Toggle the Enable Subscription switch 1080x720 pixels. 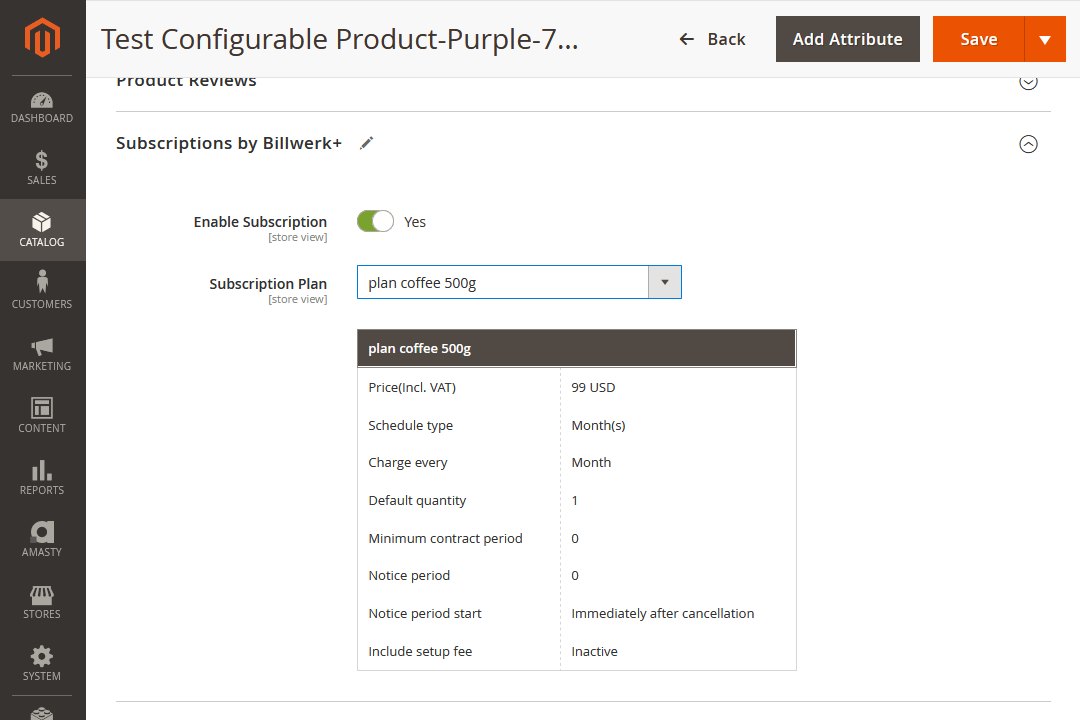tap(375, 221)
